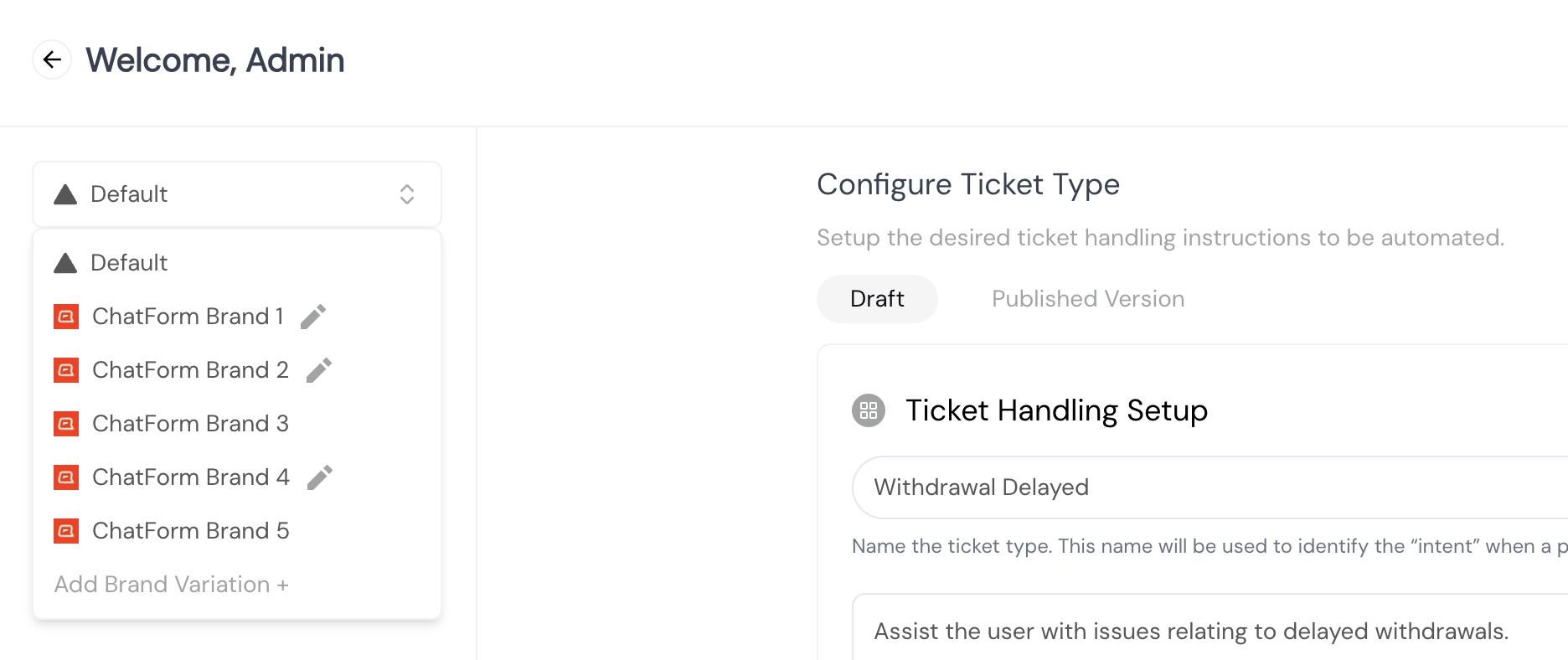
Task: Click the red ChatForm Brand 3 logo icon
Action: (x=66, y=424)
